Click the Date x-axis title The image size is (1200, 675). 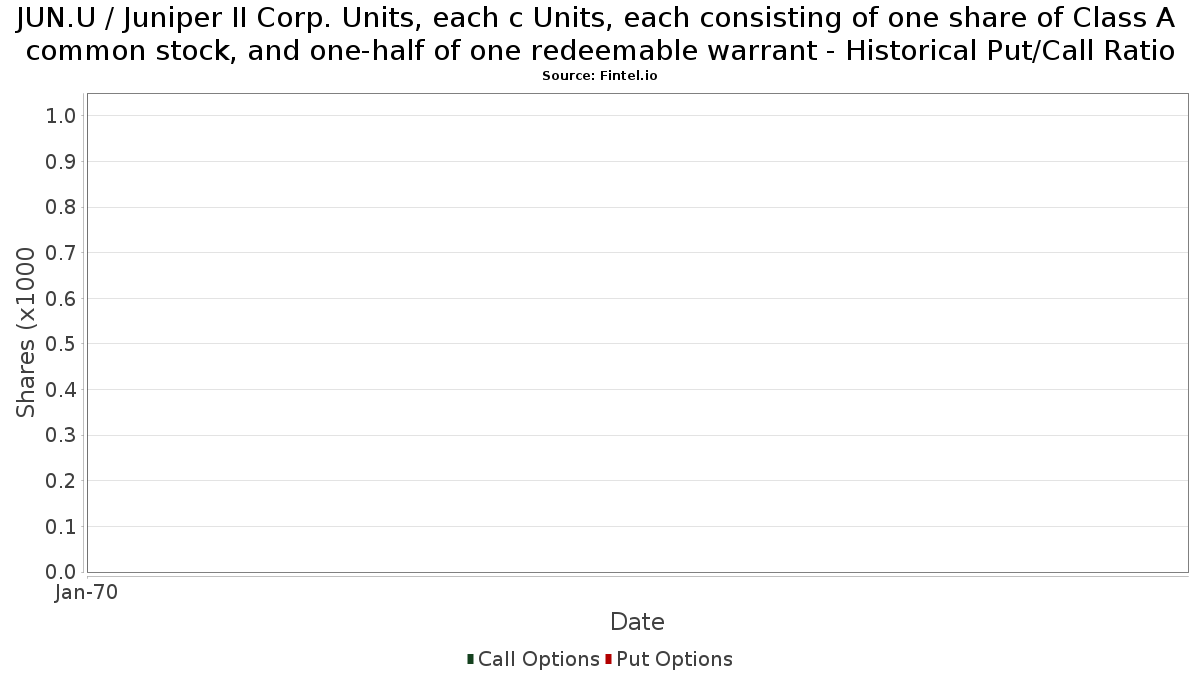[x=637, y=622]
